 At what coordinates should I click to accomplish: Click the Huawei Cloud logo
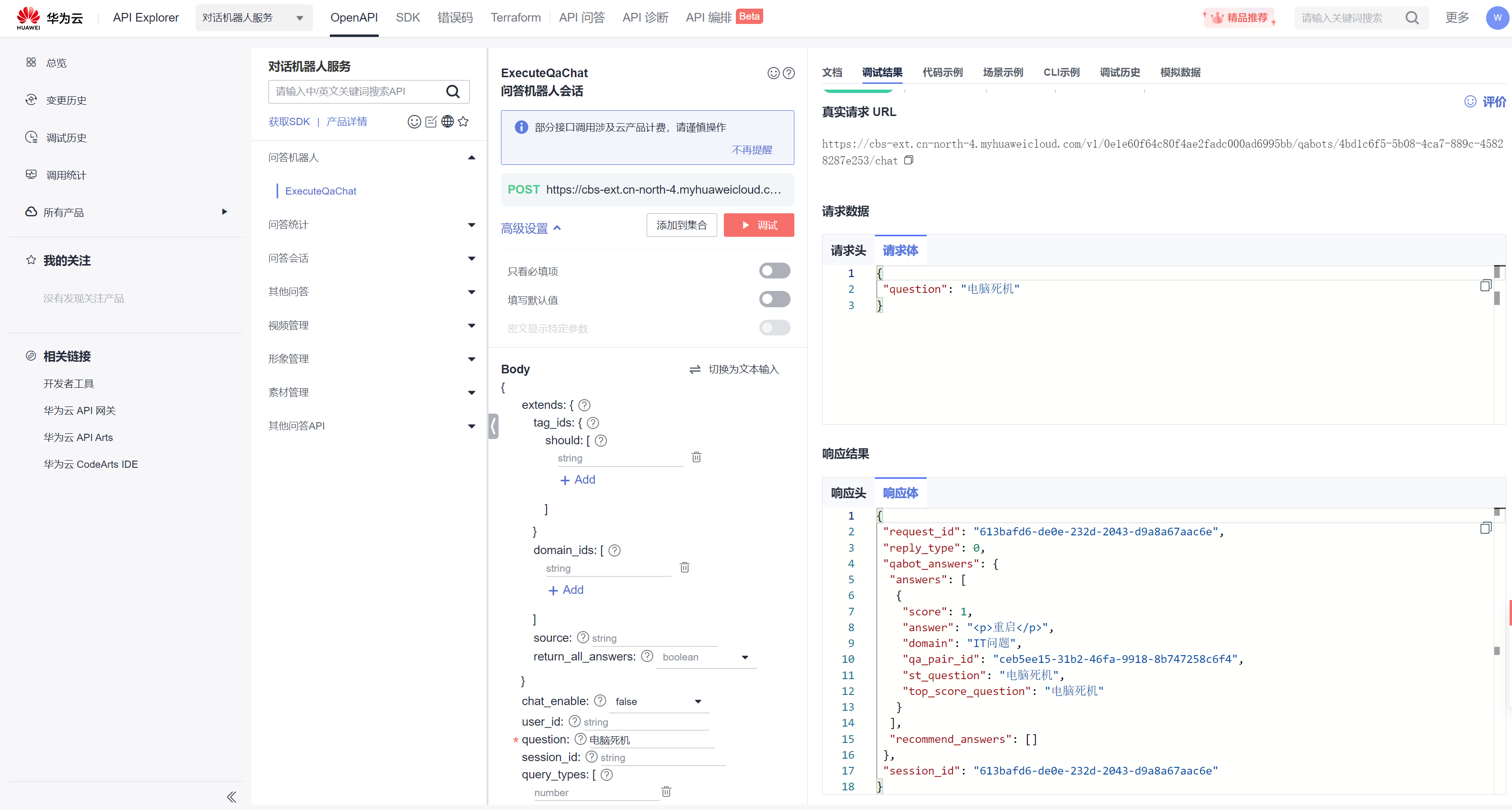[50, 18]
